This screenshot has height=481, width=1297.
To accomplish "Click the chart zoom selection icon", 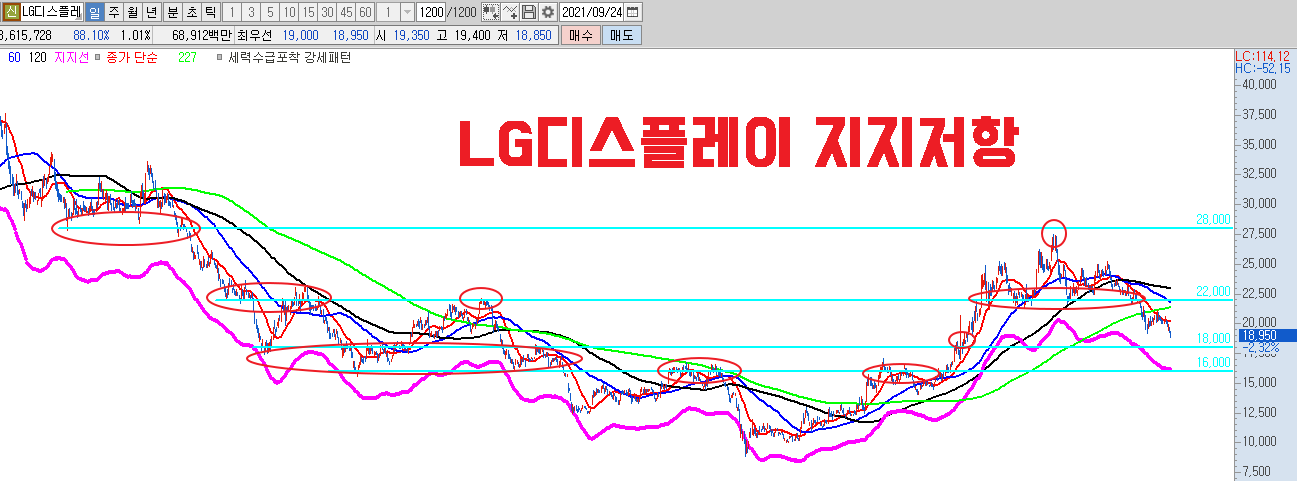I will (x=491, y=13).
